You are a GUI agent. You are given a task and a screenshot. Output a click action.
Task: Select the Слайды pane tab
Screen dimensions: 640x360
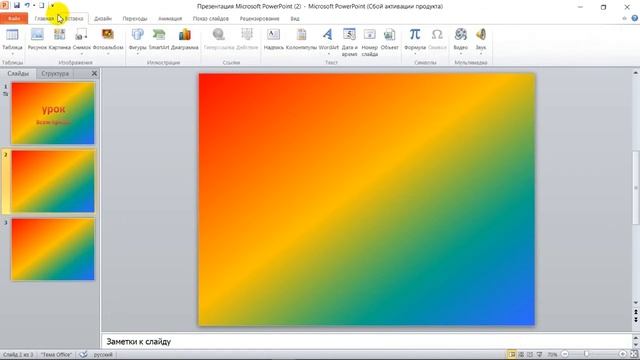click(x=18, y=73)
